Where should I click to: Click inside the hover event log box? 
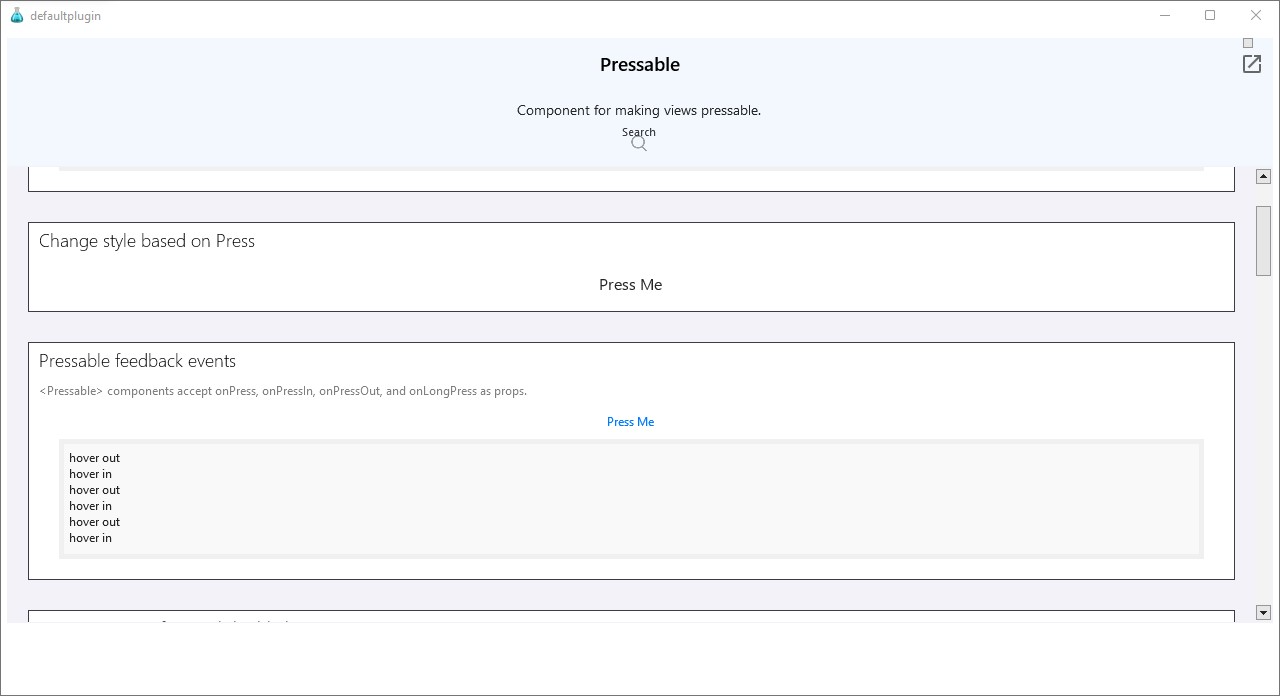coord(631,498)
